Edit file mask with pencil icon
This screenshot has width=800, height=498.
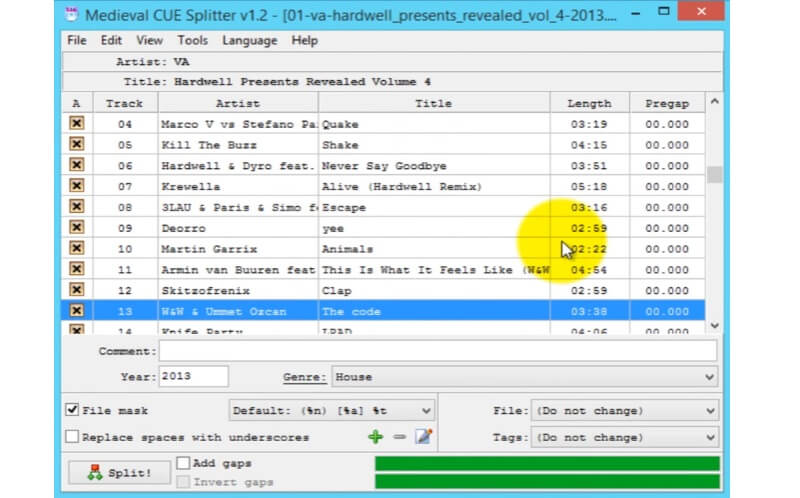[423, 436]
